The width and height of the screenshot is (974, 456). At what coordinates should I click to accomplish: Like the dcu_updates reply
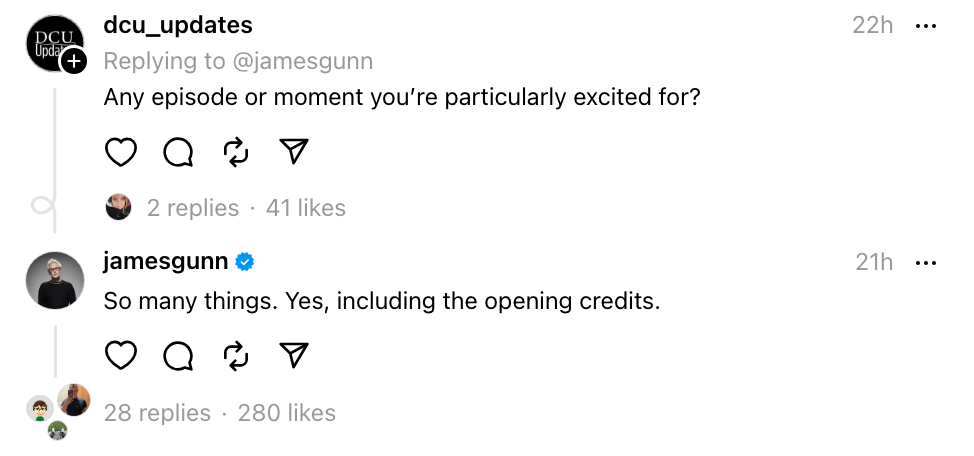tap(120, 152)
